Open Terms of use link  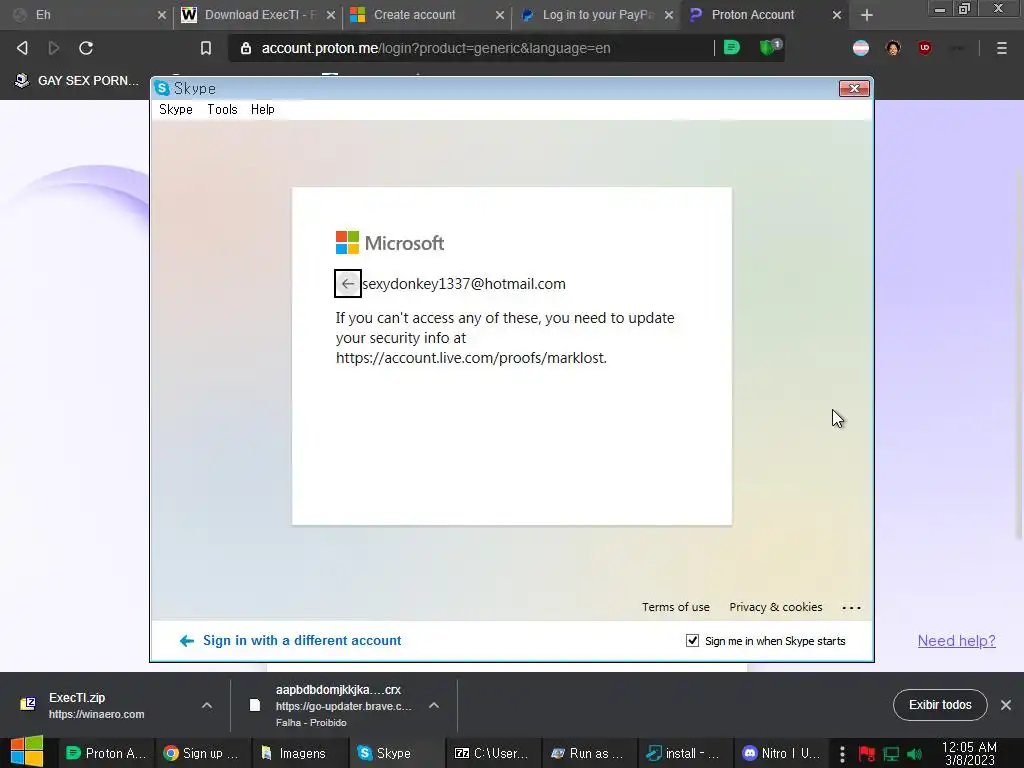point(675,607)
